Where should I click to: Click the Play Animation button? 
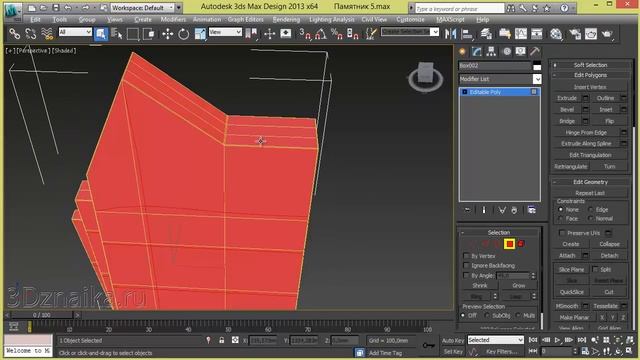tap(557, 340)
